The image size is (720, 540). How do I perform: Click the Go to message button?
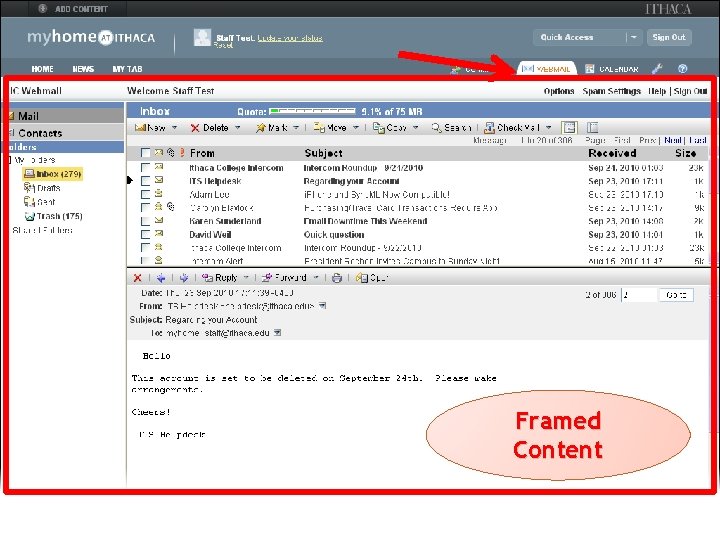pyautogui.click(x=676, y=295)
